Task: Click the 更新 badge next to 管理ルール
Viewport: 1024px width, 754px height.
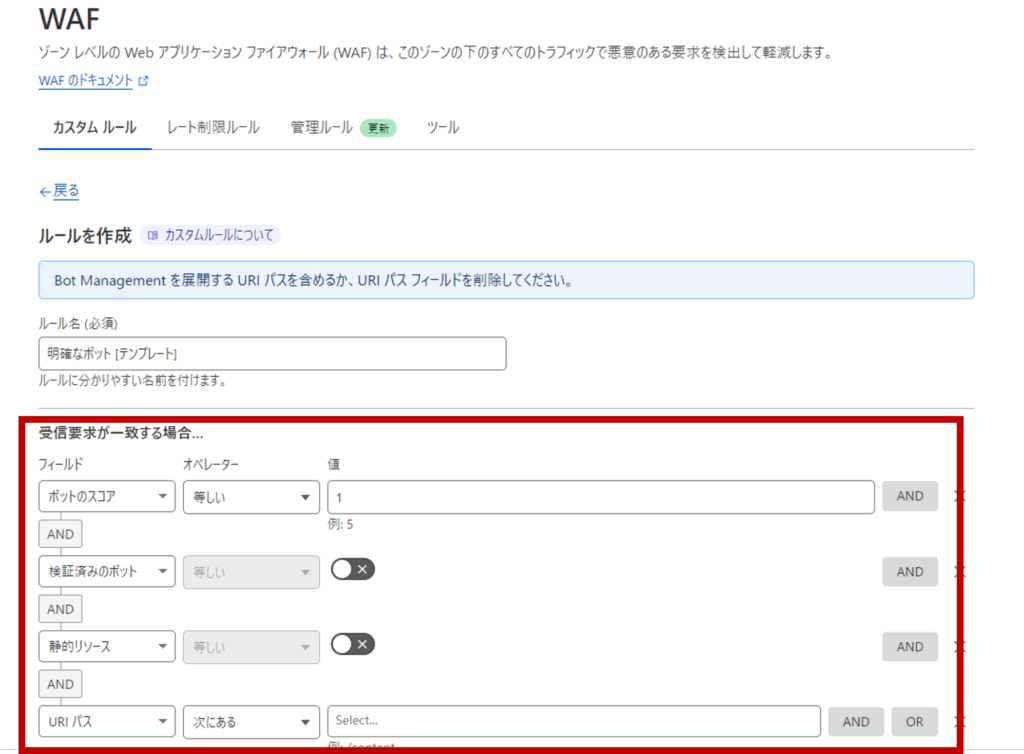Action: pyautogui.click(x=378, y=128)
